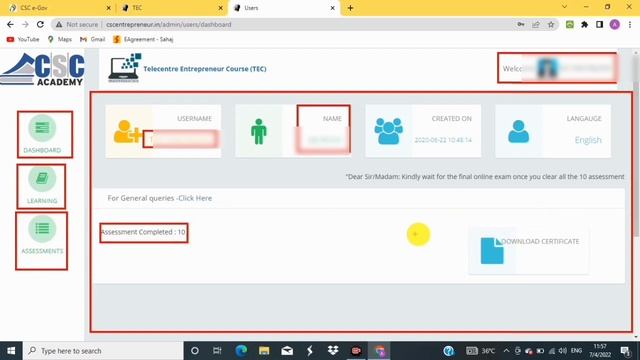Viewport: 640px width, 360px height.
Task: Close the TEC tab
Action: click(x=220, y=8)
